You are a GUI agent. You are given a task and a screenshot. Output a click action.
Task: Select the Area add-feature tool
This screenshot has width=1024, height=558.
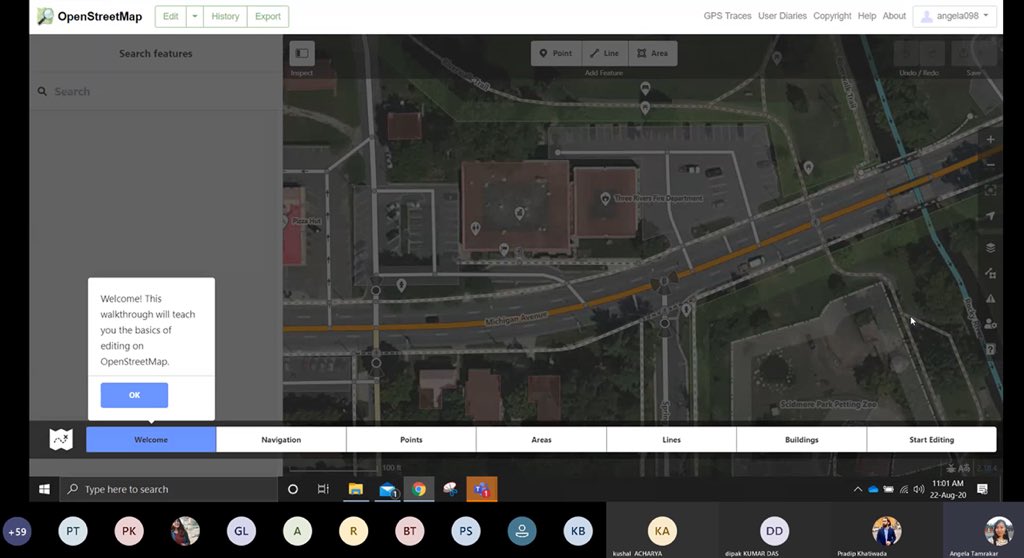click(653, 54)
